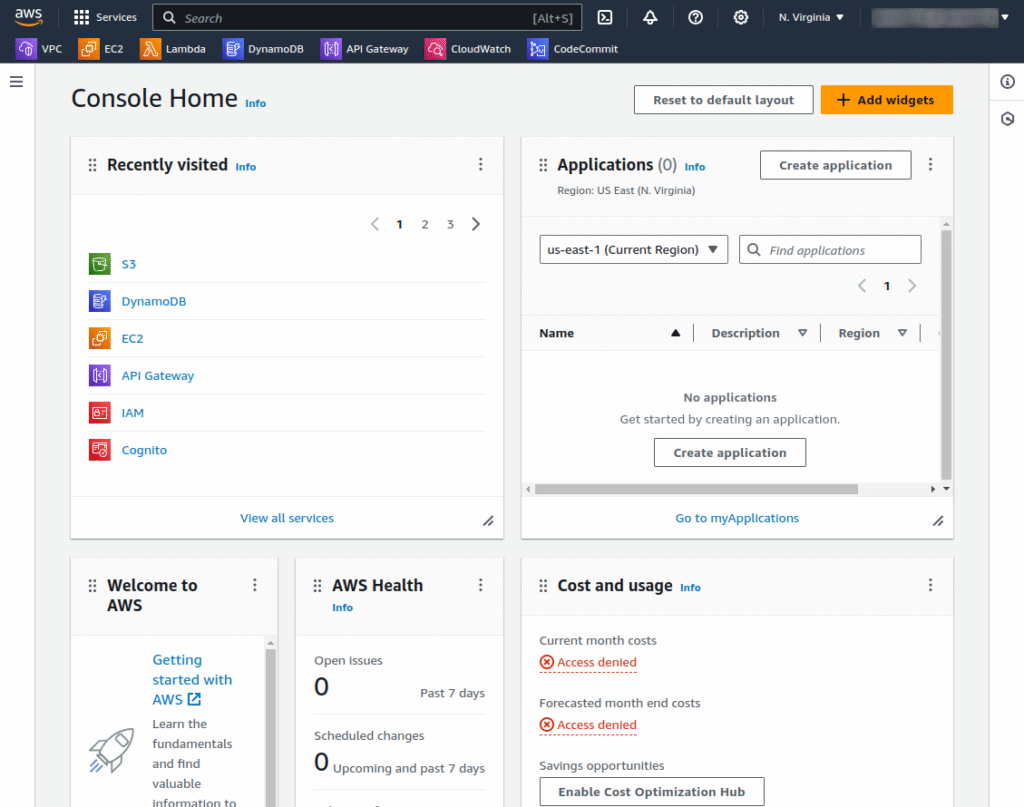Open the hamburger side navigation menu
This screenshot has width=1024, height=807.
tap(16, 82)
